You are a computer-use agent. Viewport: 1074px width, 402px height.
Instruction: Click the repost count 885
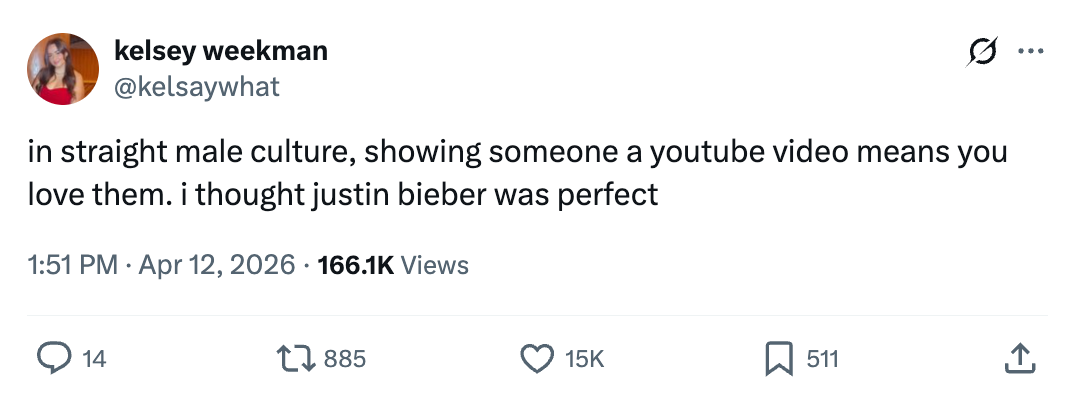pyautogui.click(x=346, y=359)
